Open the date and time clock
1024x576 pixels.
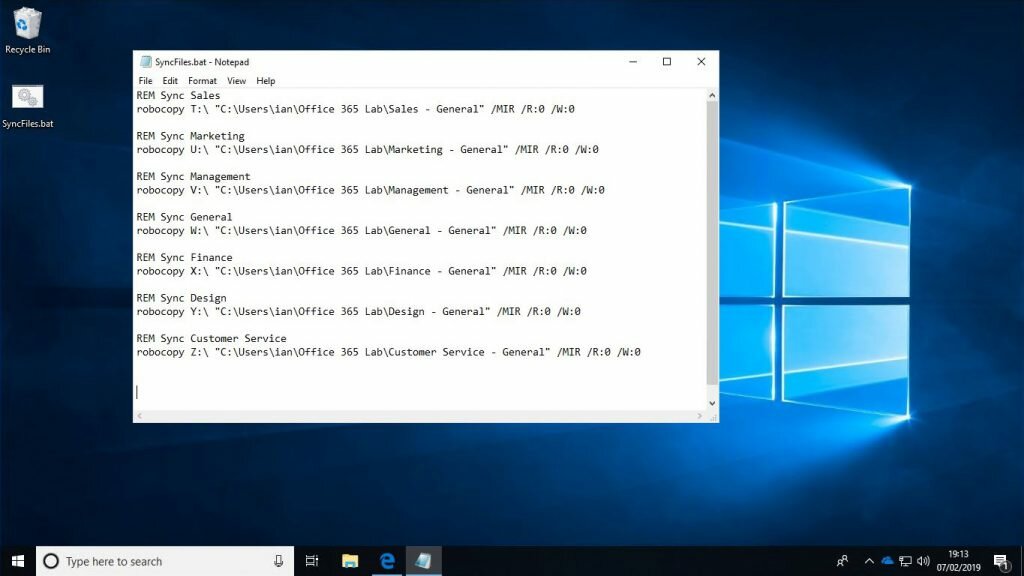click(x=959, y=561)
